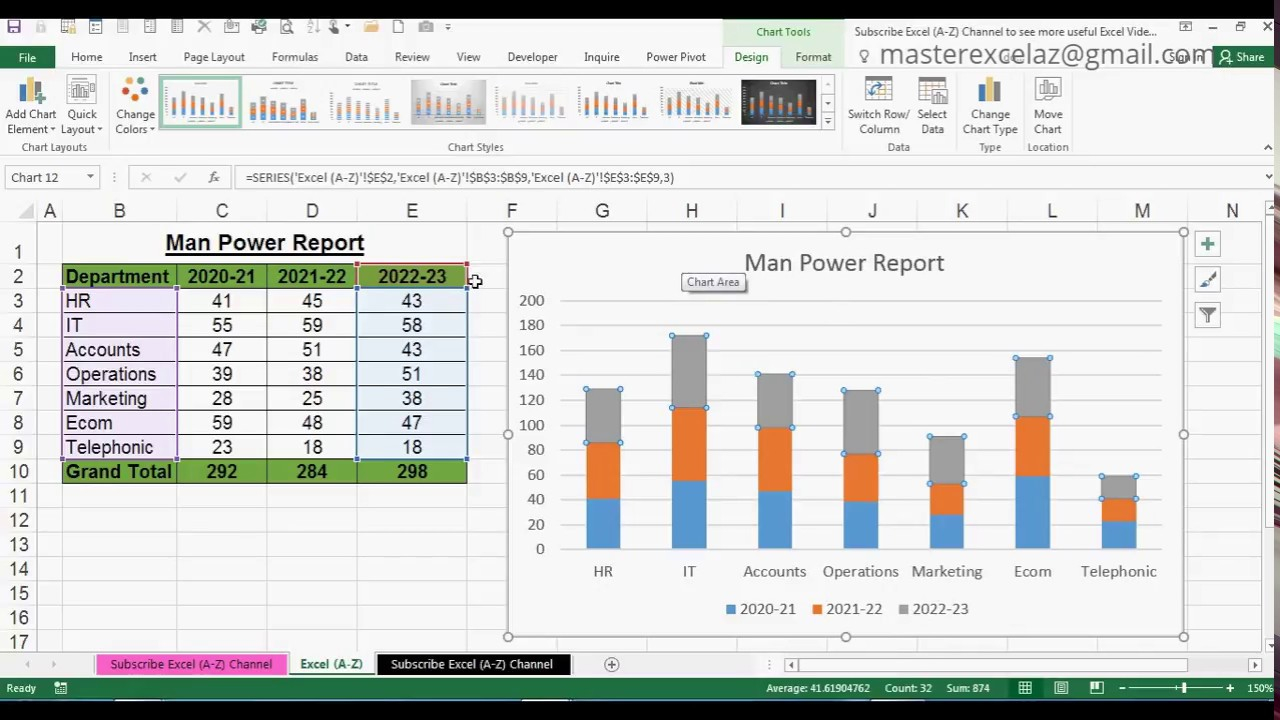Open Ribbon Display Options icon

point(1185,27)
